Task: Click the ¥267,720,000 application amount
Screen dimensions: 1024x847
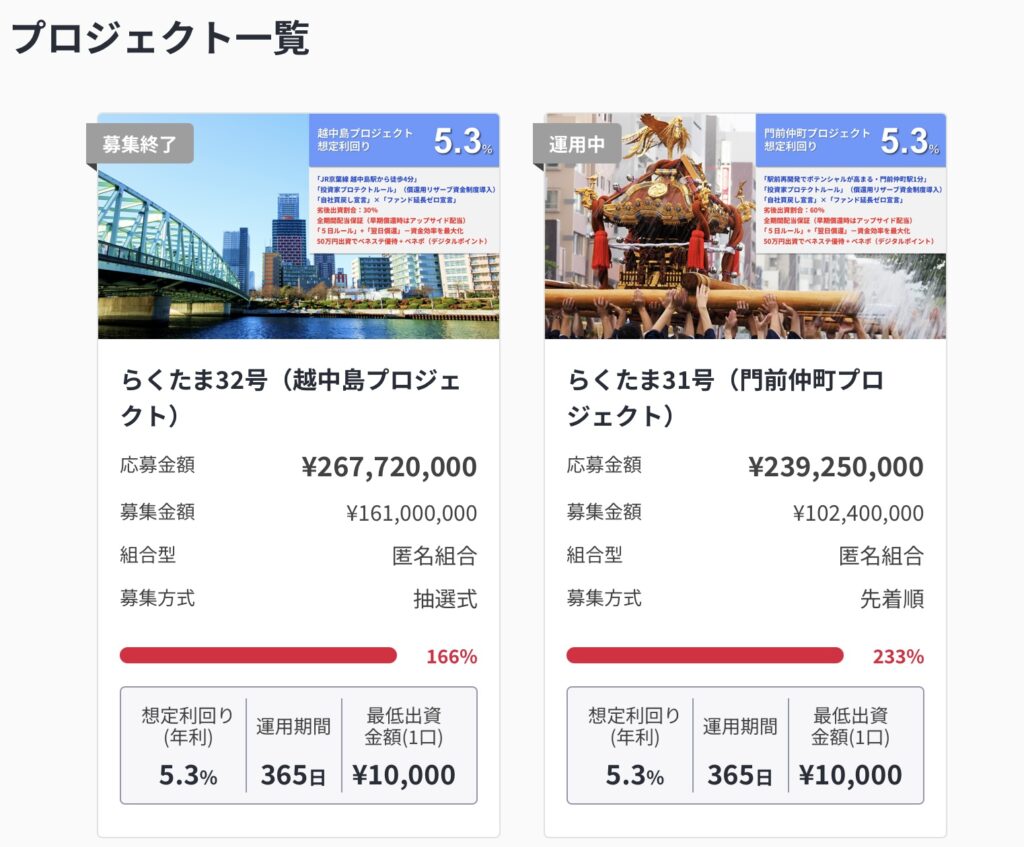Action: [x=389, y=467]
